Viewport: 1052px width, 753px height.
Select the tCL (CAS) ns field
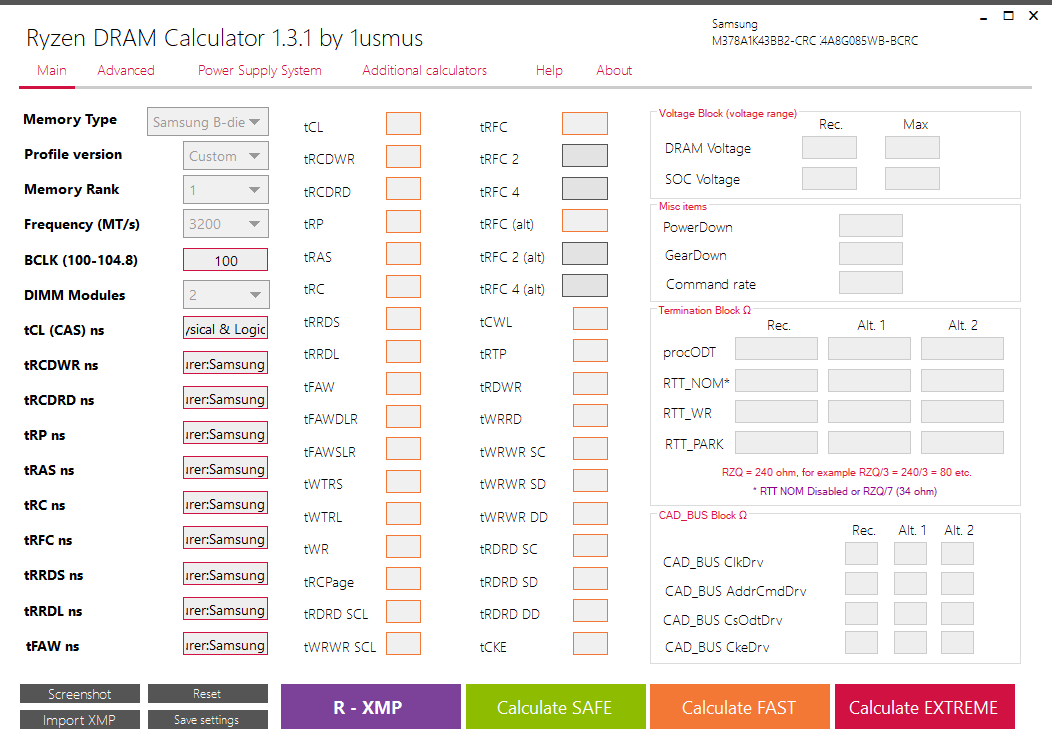pyautogui.click(x=225, y=329)
